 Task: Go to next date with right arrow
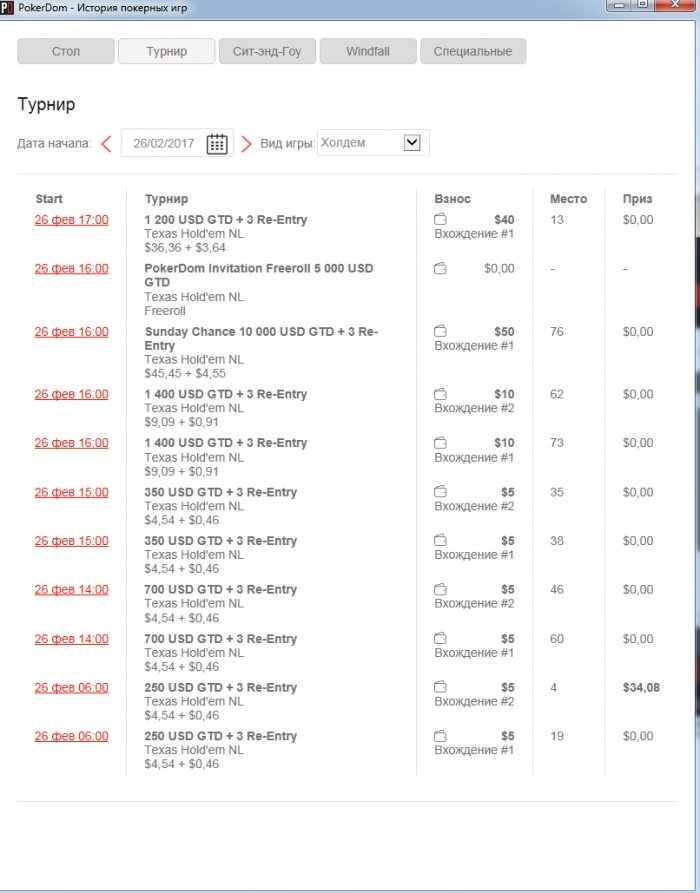point(246,144)
